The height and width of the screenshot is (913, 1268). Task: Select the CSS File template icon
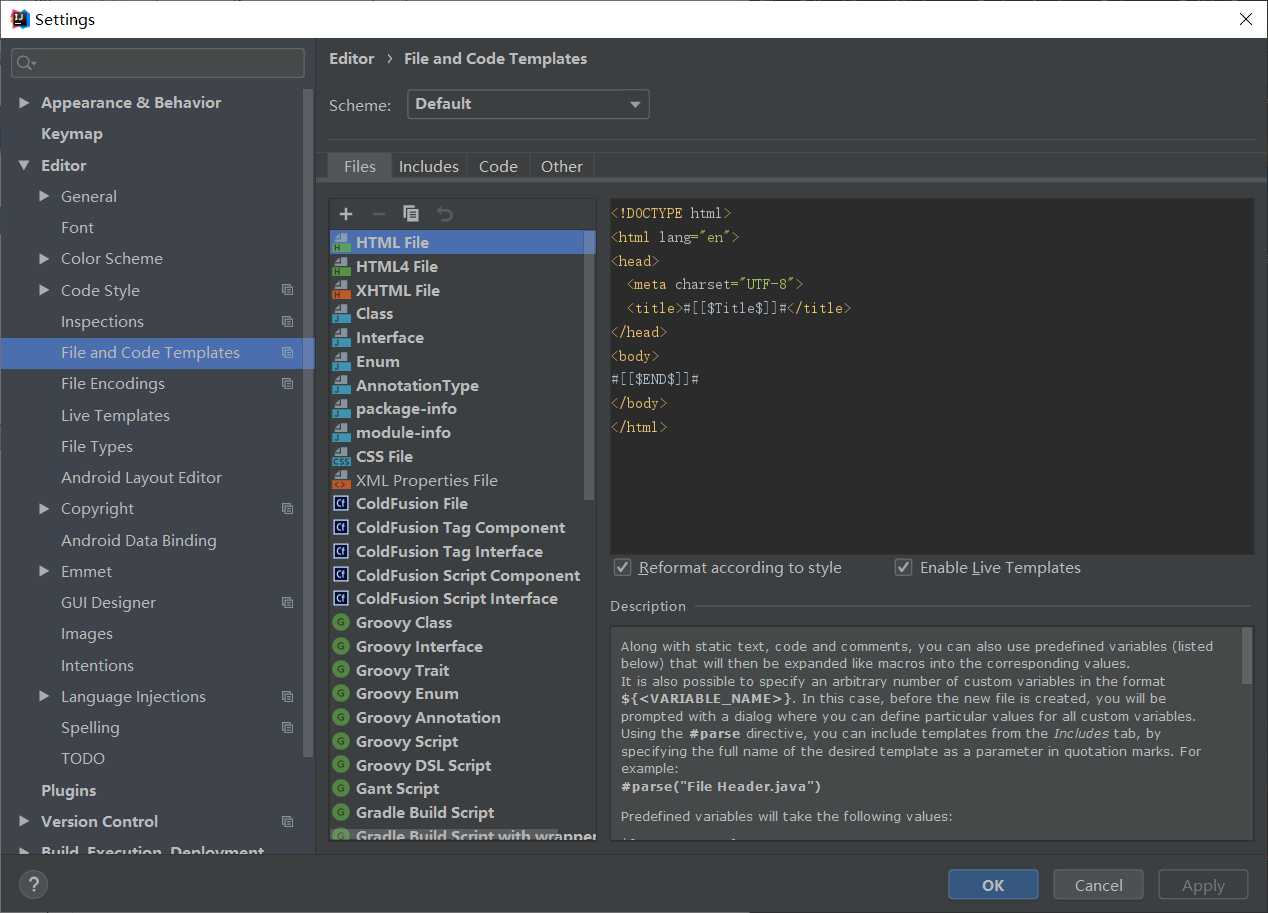click(341, 457)
